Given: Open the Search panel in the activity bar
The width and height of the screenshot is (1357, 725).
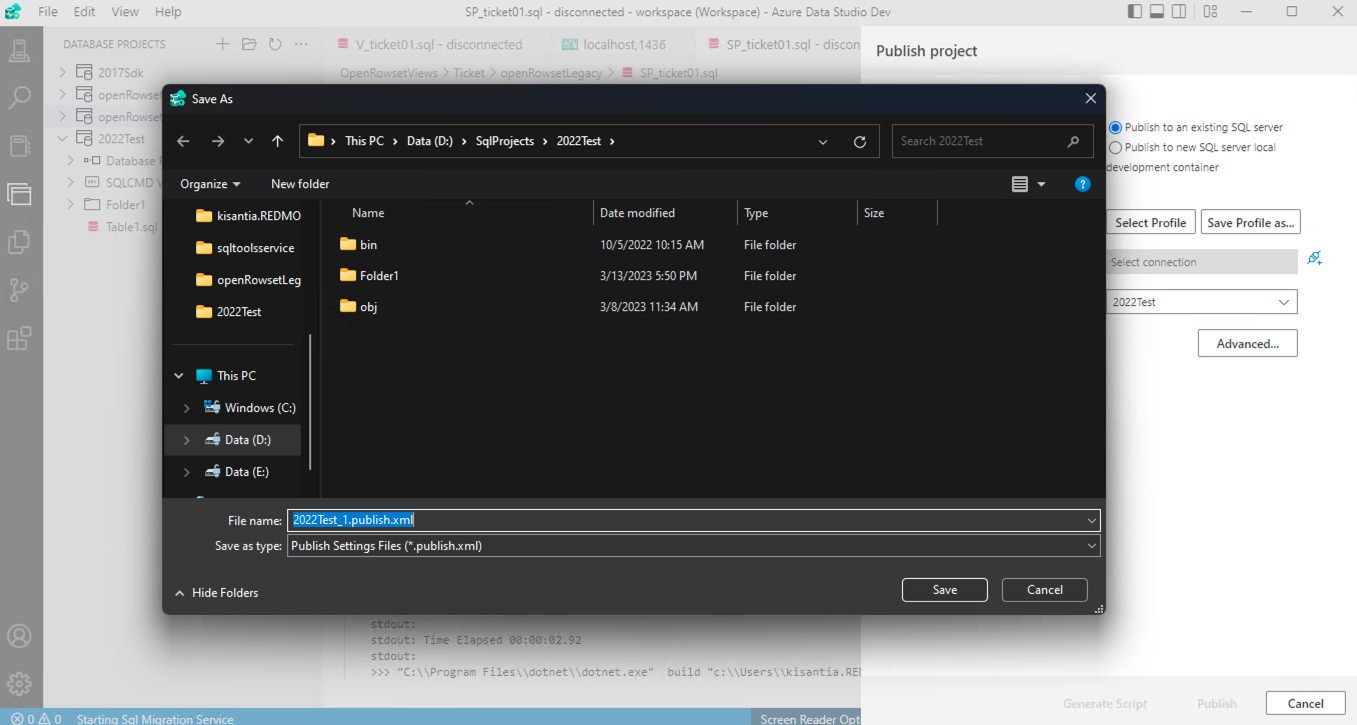Looking at the screenshot, I should point(20,97).
